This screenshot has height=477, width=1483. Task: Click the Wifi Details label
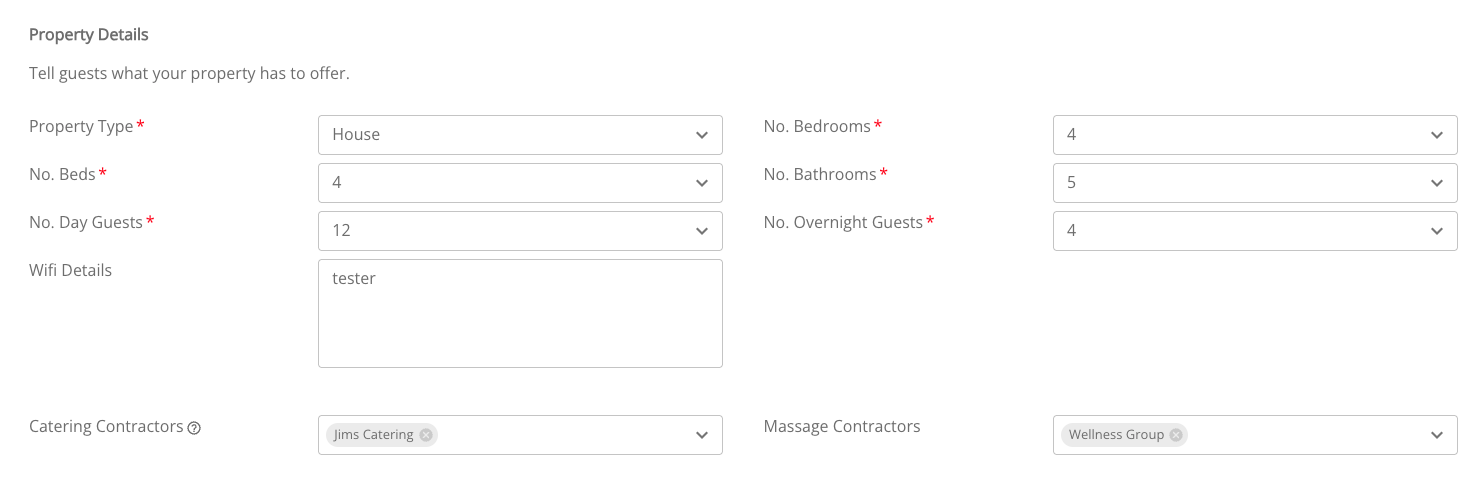[70, 270]
